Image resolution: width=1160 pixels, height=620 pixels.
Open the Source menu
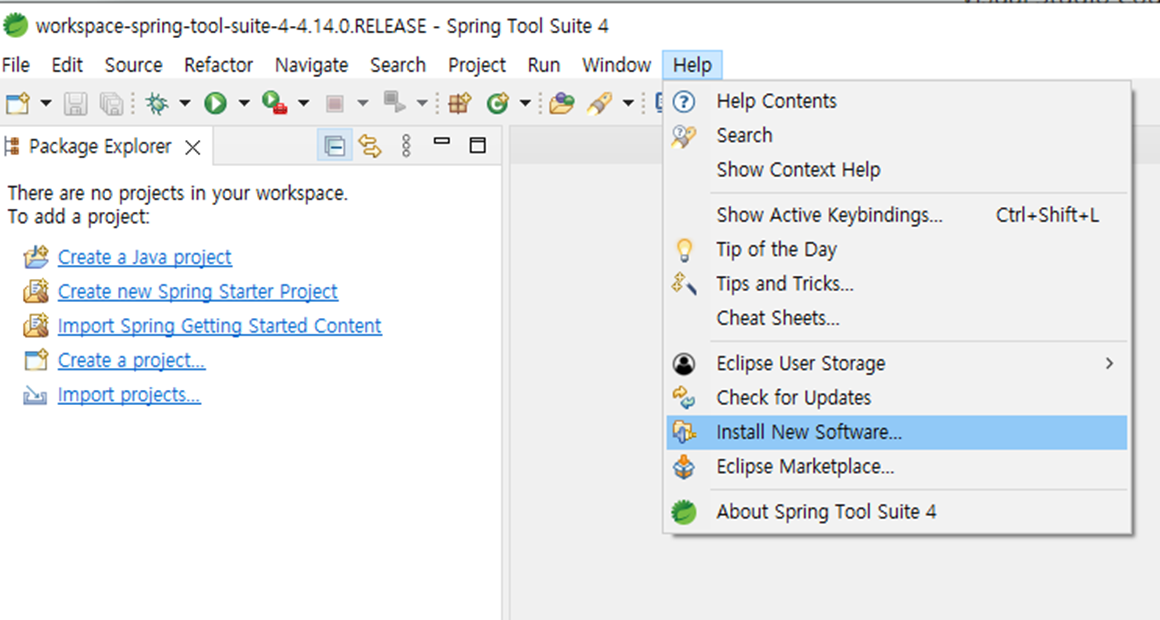[133, 65]
